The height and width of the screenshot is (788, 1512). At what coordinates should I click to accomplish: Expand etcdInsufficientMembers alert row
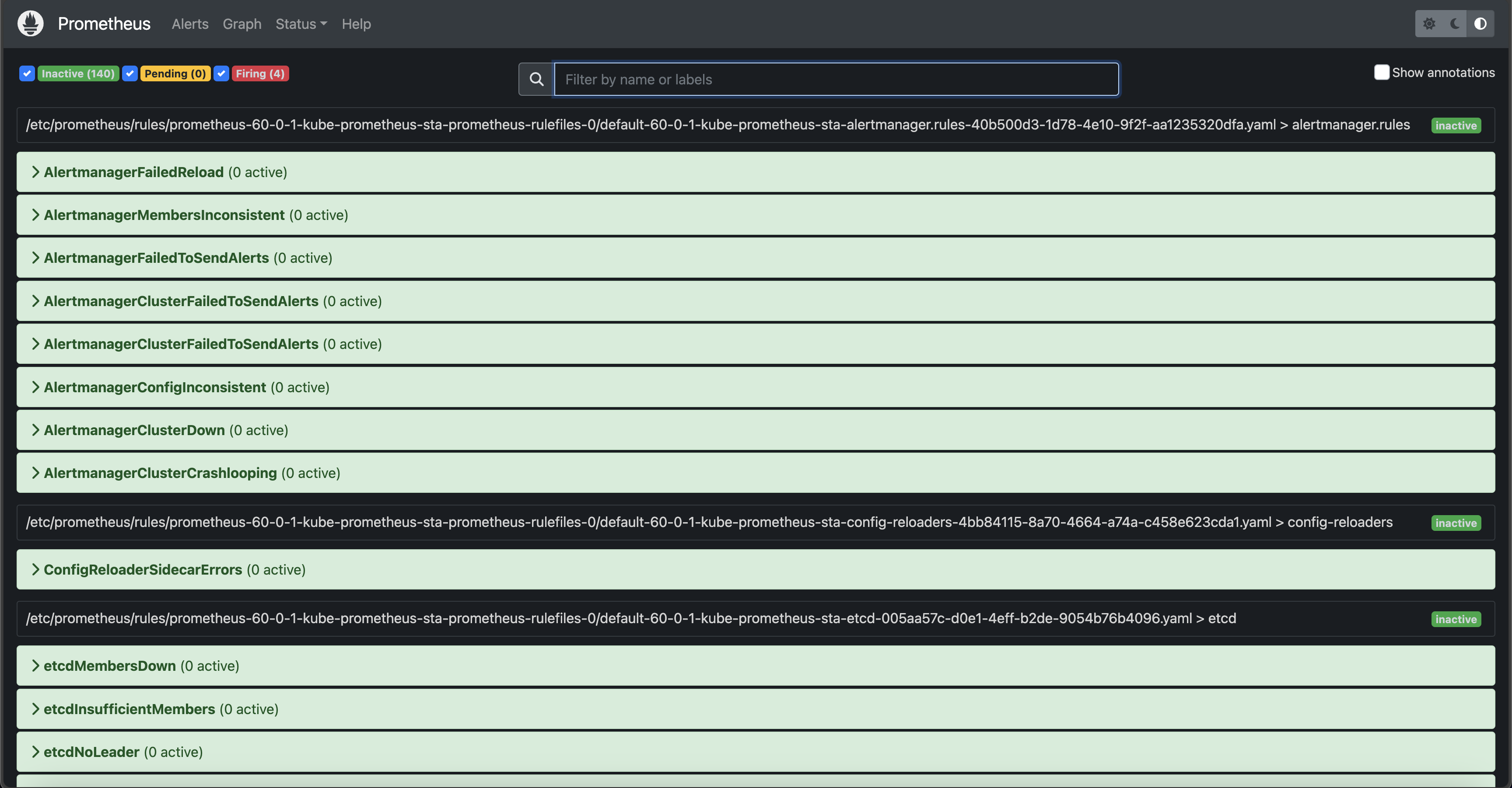click(756, 709)
